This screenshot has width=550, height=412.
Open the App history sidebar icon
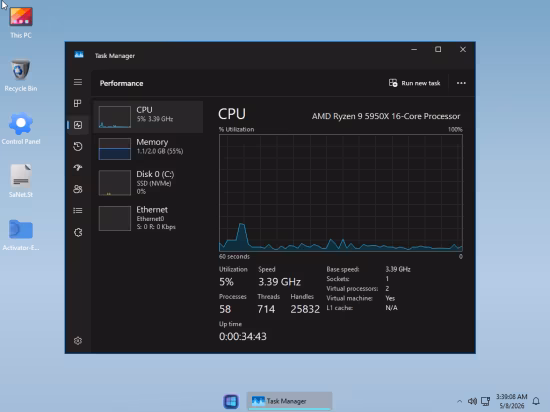click(78, 146)
